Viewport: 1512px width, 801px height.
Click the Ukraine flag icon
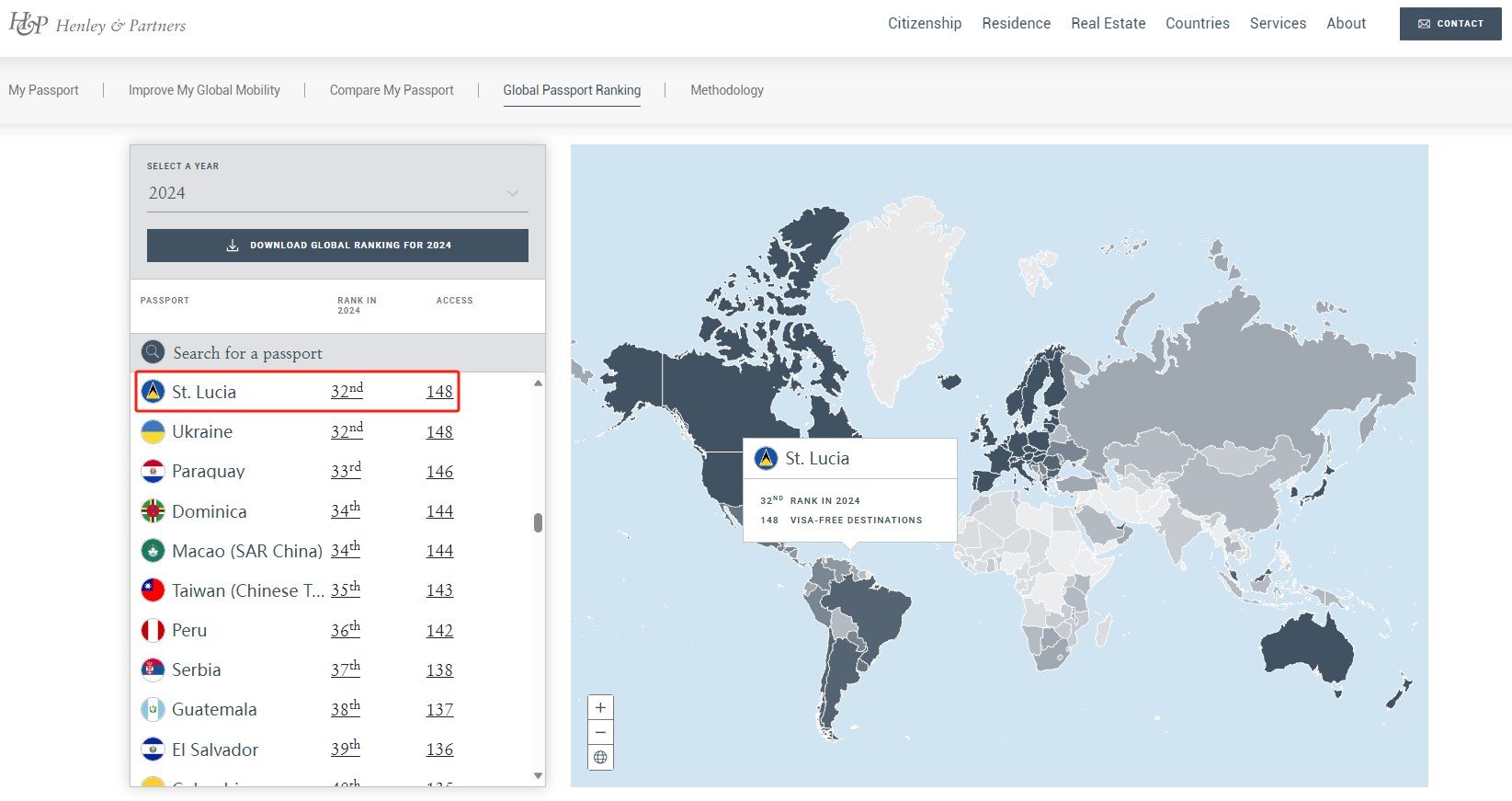[x=153, y=431]
